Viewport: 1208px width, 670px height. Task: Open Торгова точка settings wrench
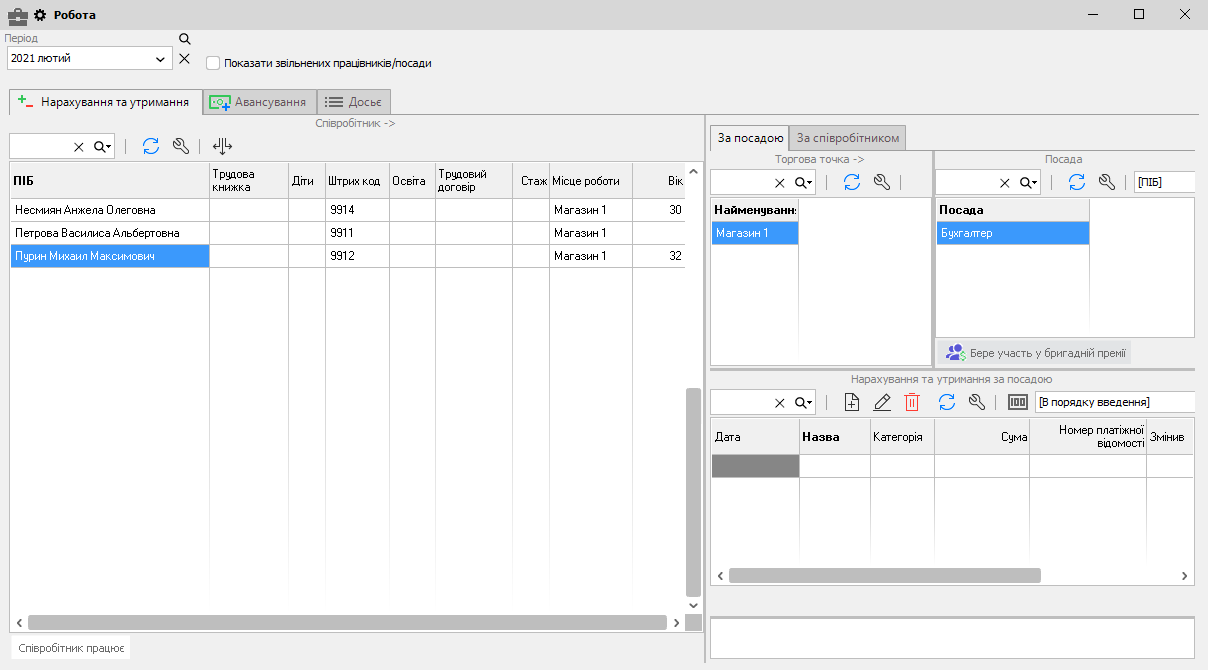[882, 182]
